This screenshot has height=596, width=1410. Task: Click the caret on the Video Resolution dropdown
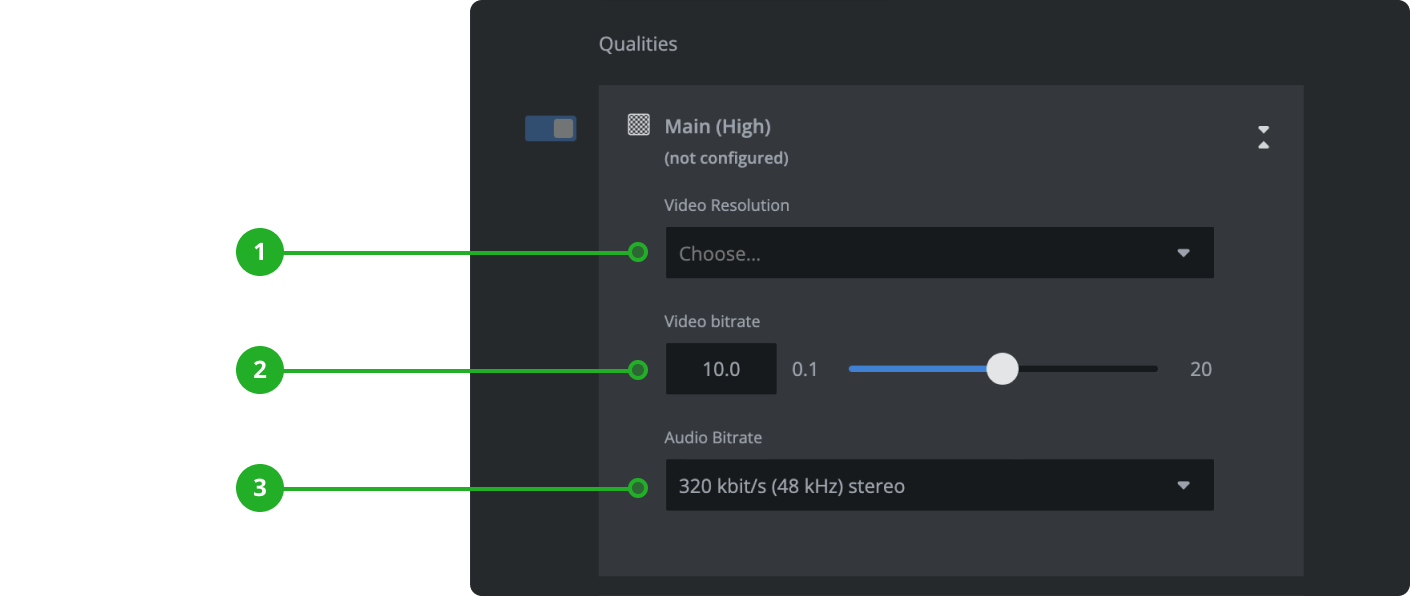(1184, 253)
